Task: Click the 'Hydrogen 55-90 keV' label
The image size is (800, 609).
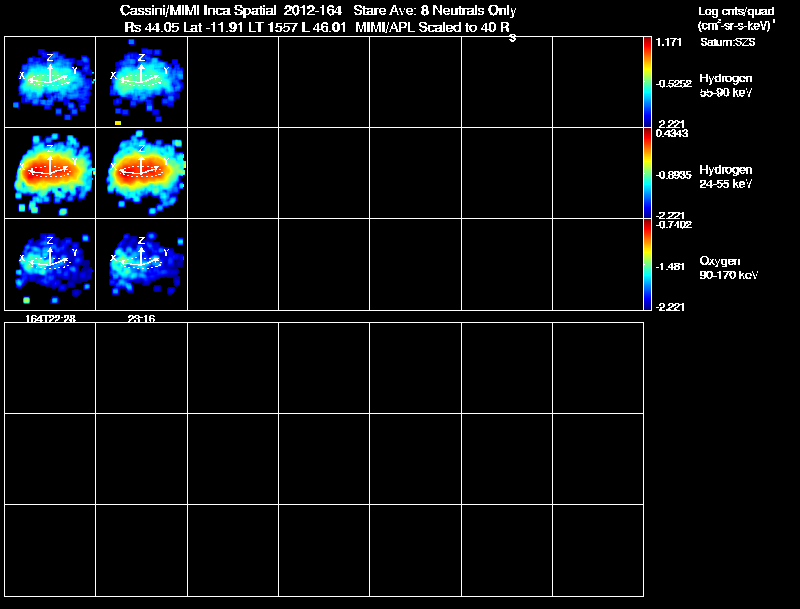Action: pyautogui.click(x=726, y=85)
